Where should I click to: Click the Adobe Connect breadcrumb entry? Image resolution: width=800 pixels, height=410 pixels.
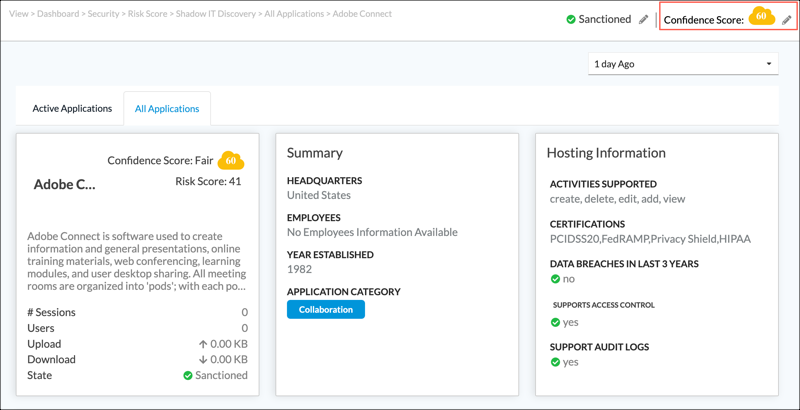[362, 14]
